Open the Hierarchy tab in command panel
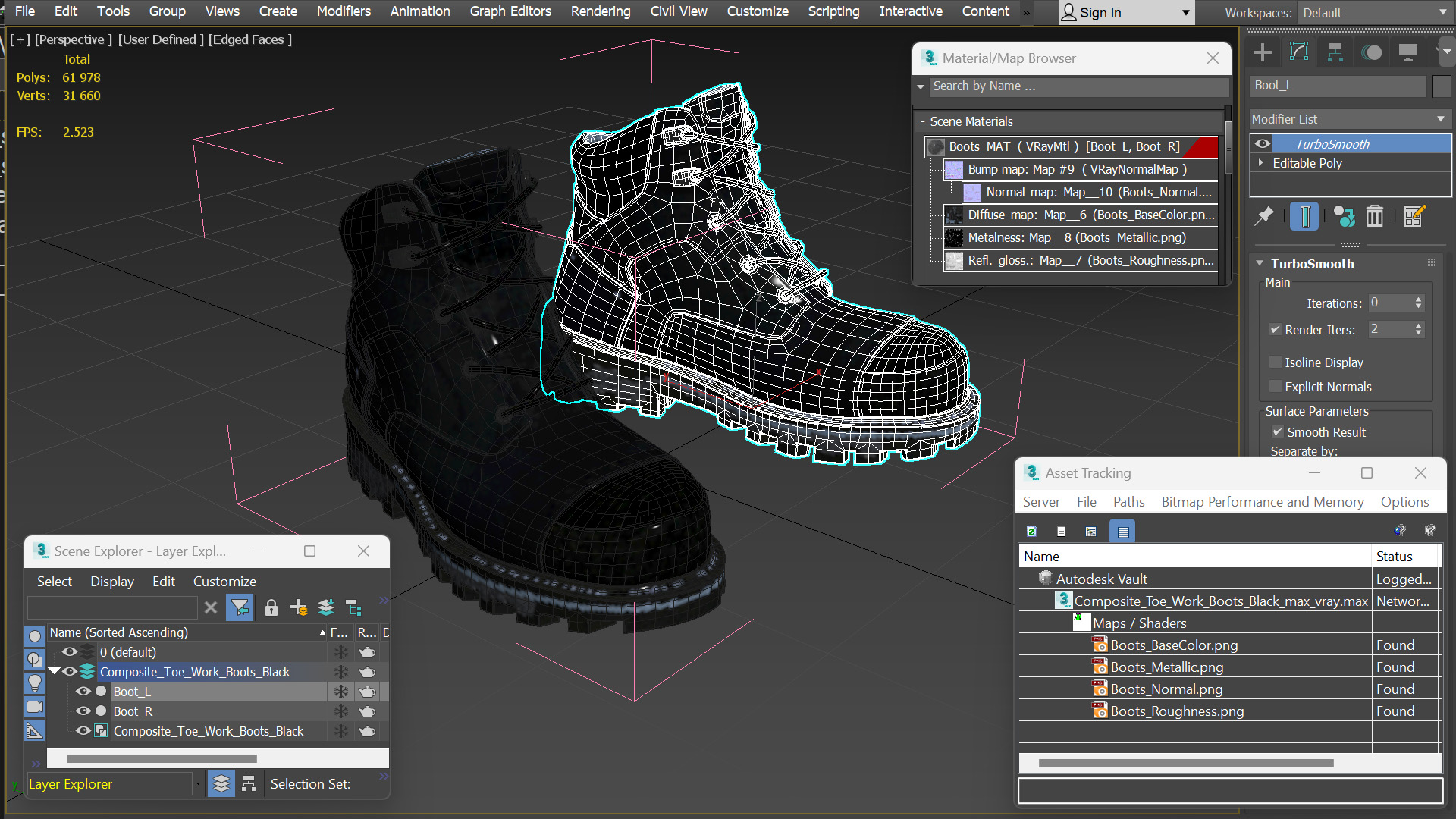1456x819 pixels. [x=1335, y=52]
